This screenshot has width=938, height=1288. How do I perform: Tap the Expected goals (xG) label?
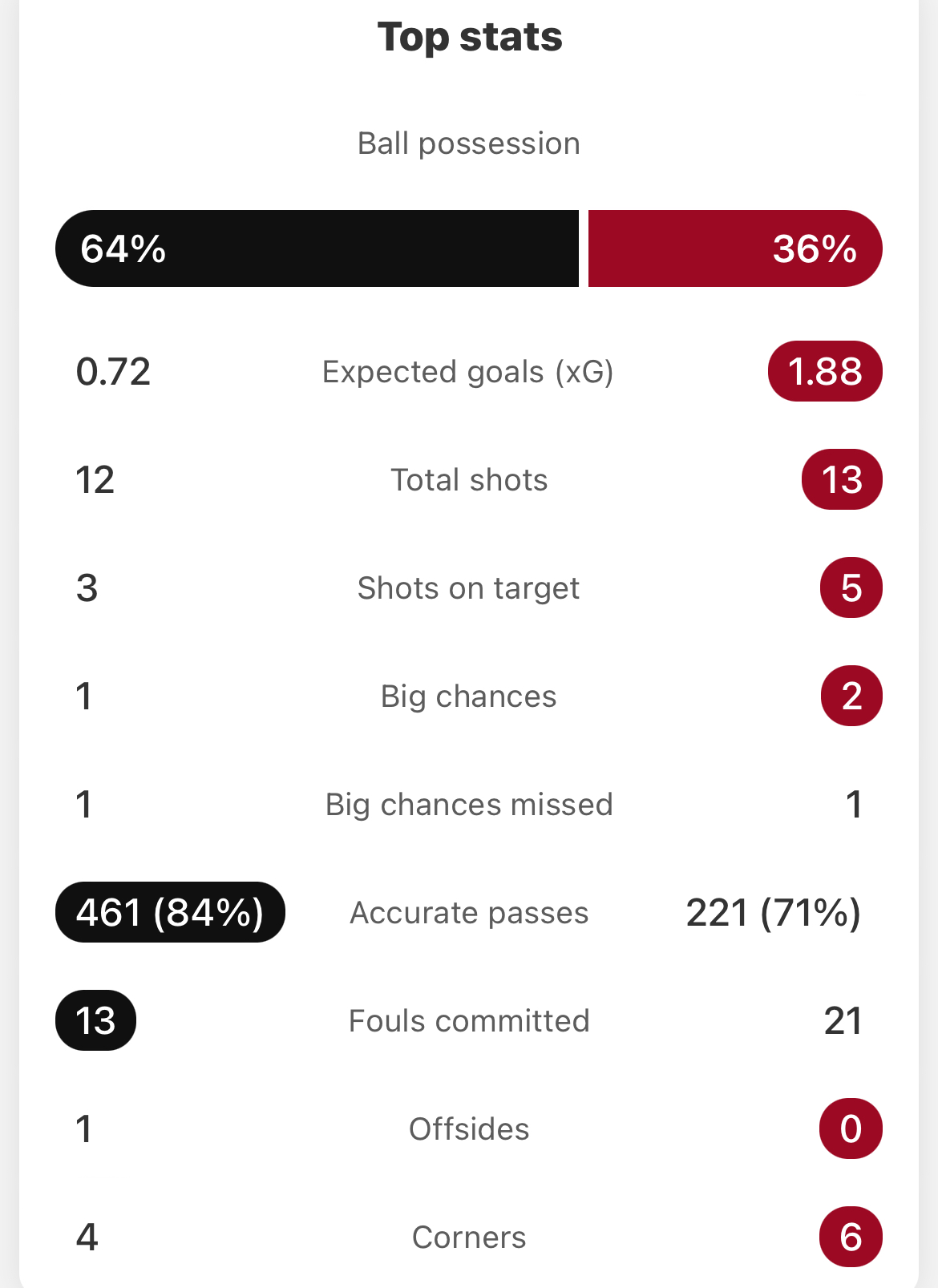pyautogui.click(x=468, y=372)
